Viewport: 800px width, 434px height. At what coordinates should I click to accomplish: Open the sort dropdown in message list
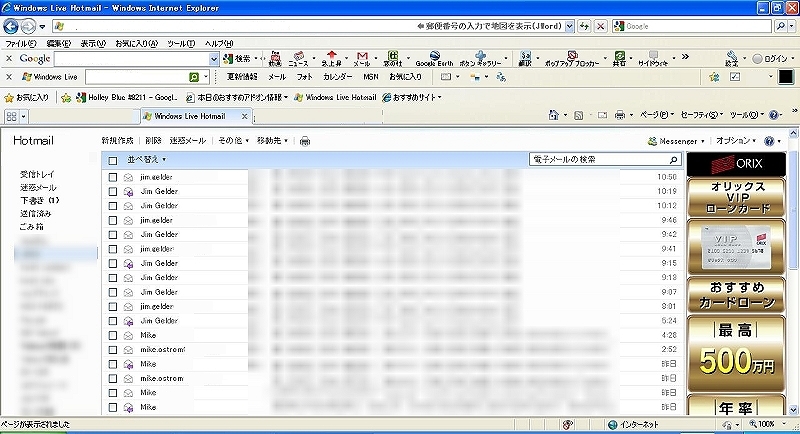[x=146, y=160]
